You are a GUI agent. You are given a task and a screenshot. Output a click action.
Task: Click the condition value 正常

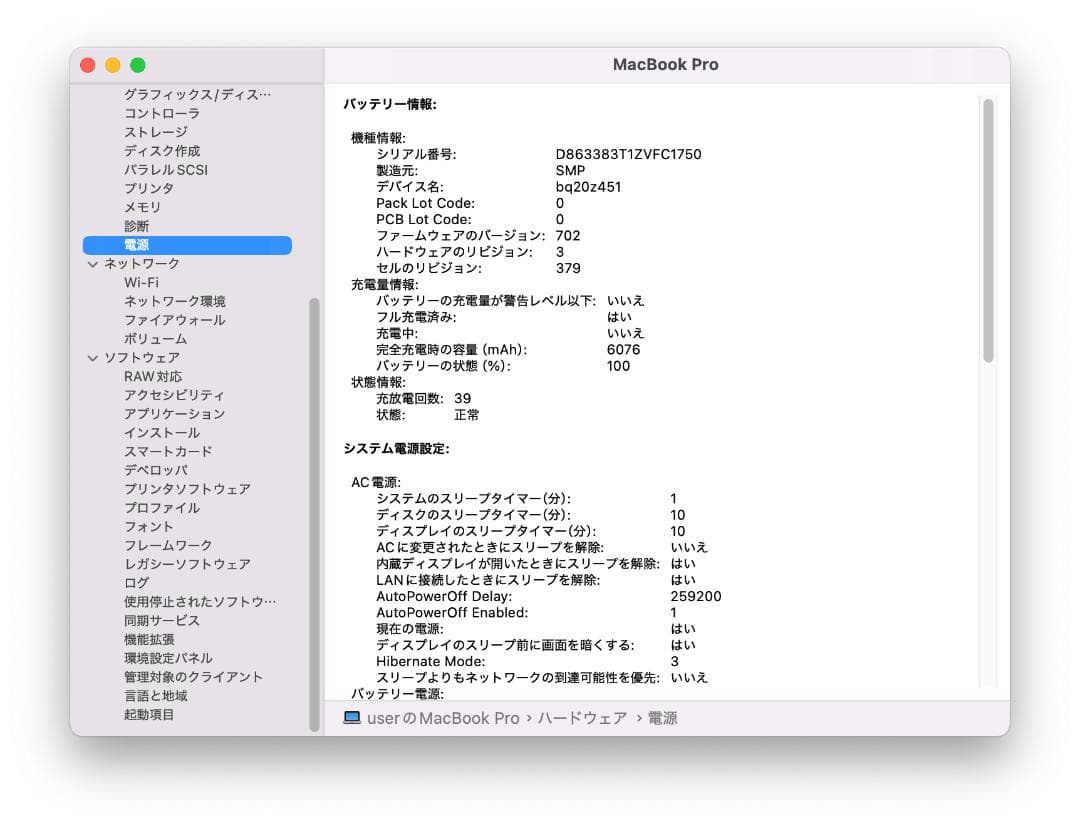[466, 415]
